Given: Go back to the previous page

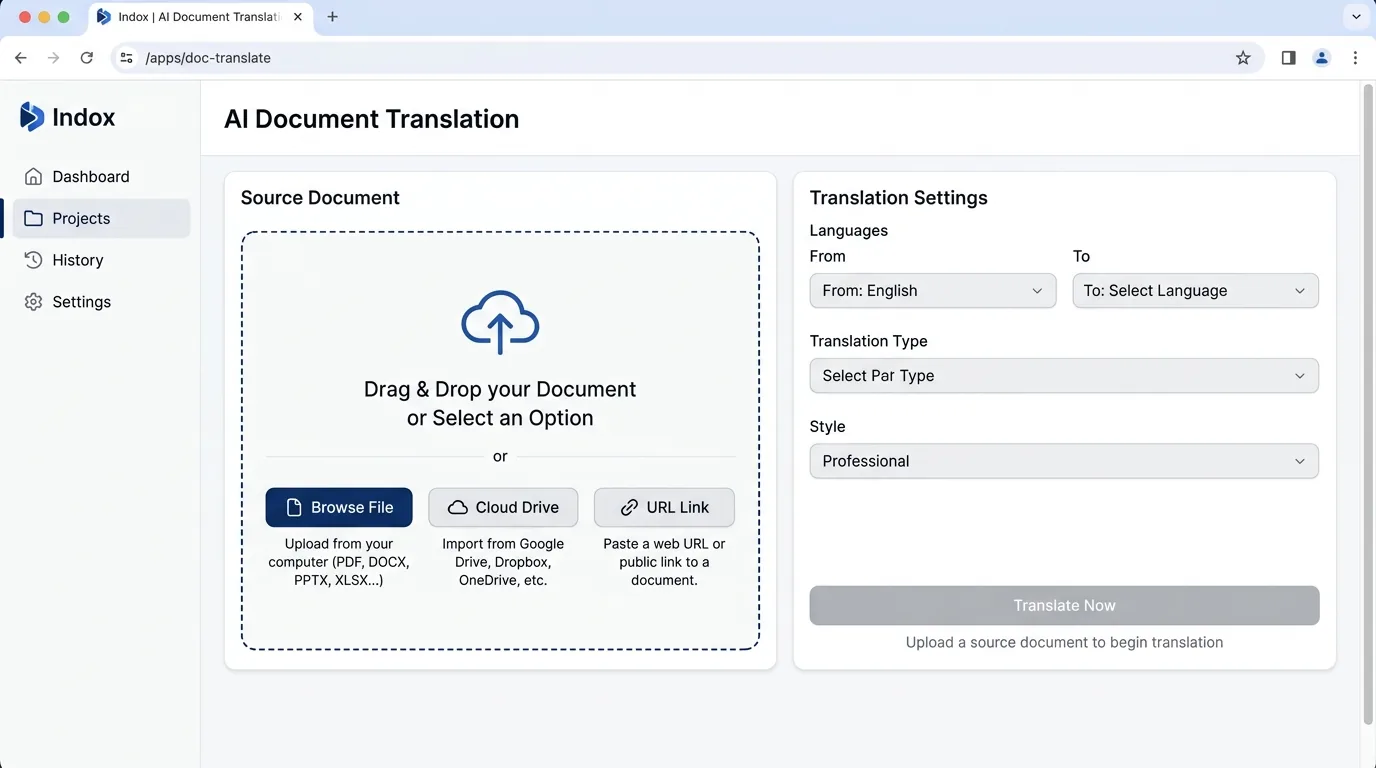Looking at the screenshot, I should click(x=21, y=58).
